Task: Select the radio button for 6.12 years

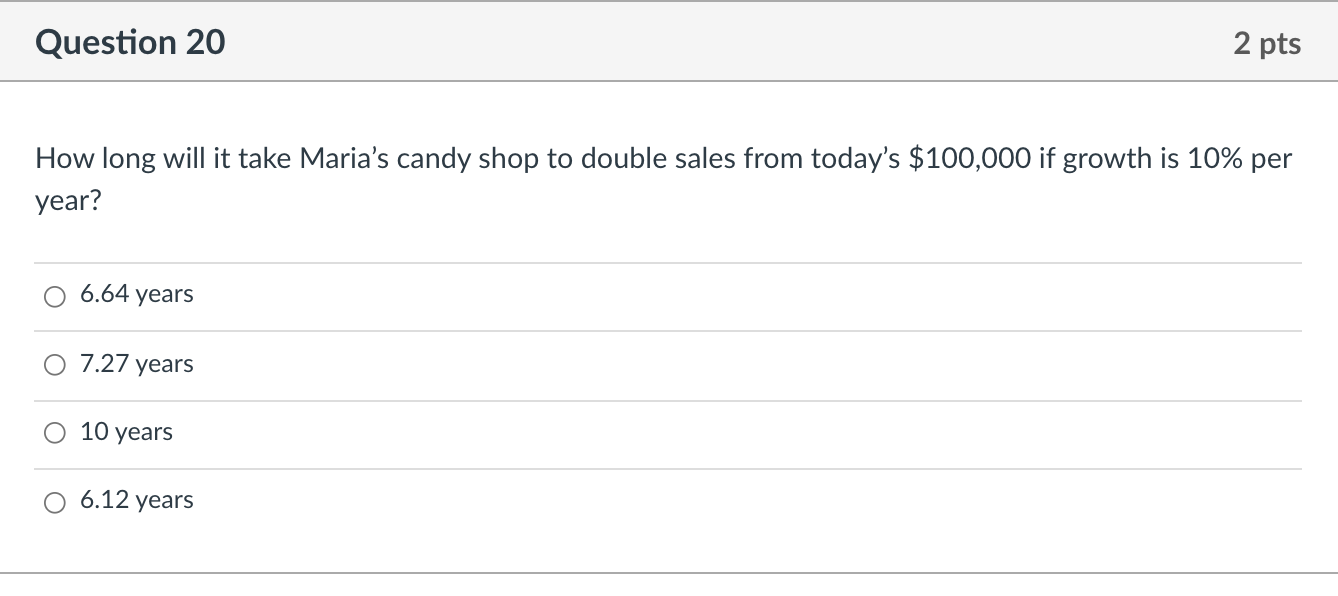Action: tap(55, 501)
